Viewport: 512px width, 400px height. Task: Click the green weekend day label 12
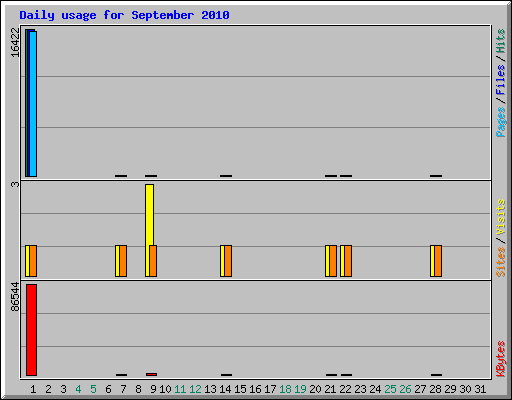point(195,389)
